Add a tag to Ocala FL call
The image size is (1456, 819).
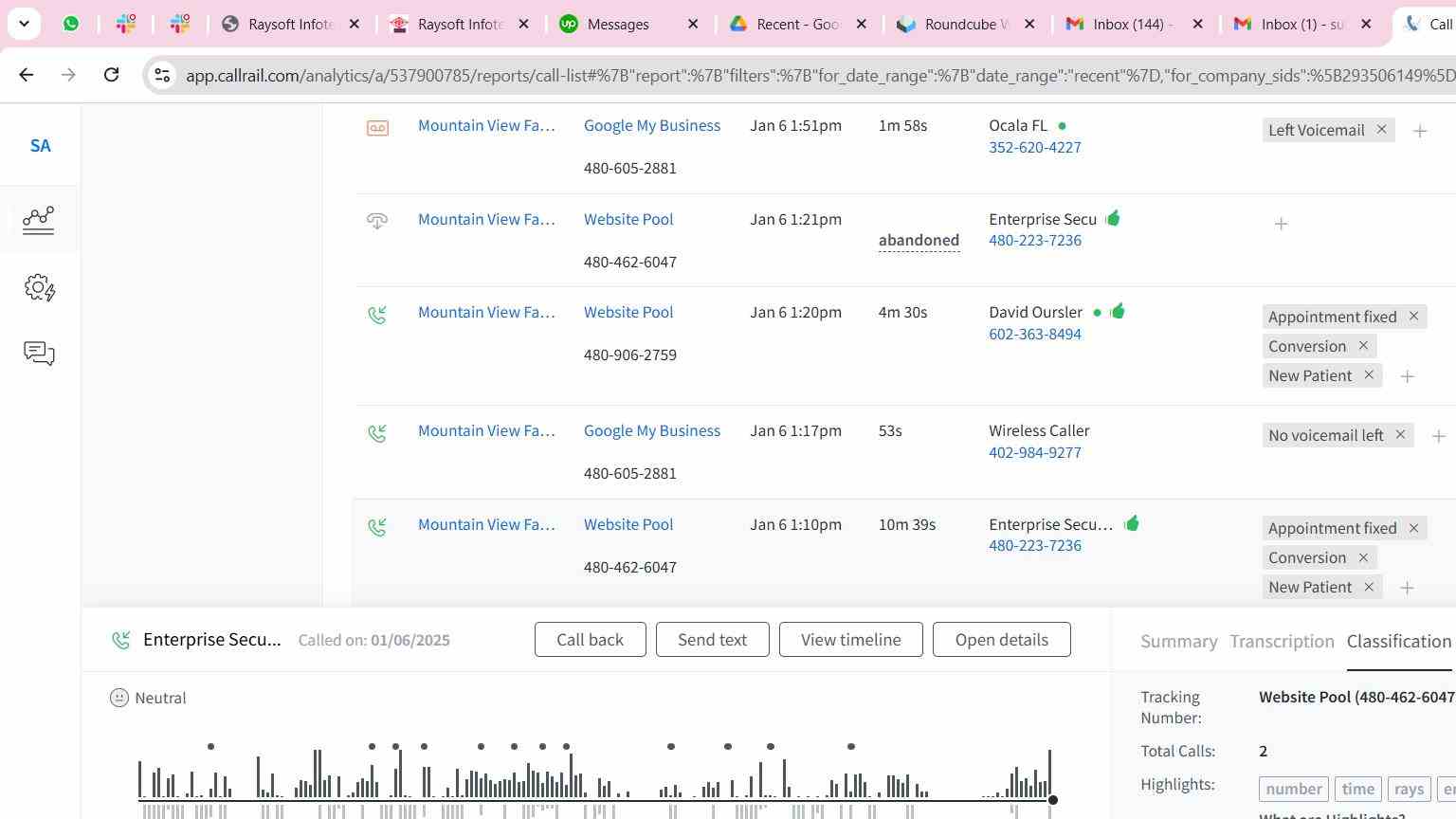point(1420,132)
